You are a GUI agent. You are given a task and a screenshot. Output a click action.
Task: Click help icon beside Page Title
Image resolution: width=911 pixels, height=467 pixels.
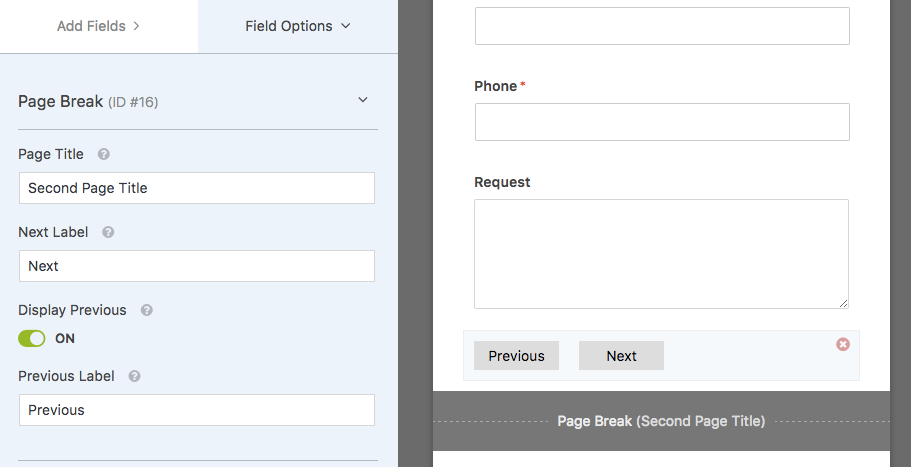point(103,155)
